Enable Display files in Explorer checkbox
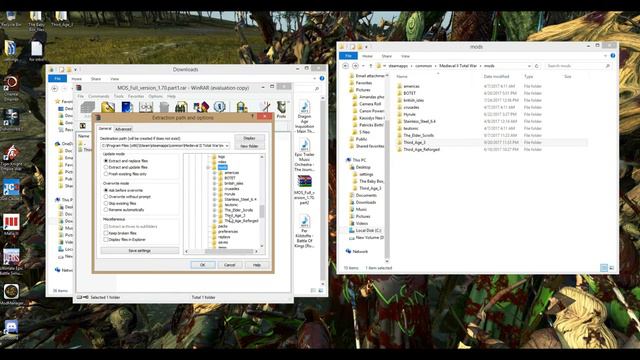 pos(106,240)
